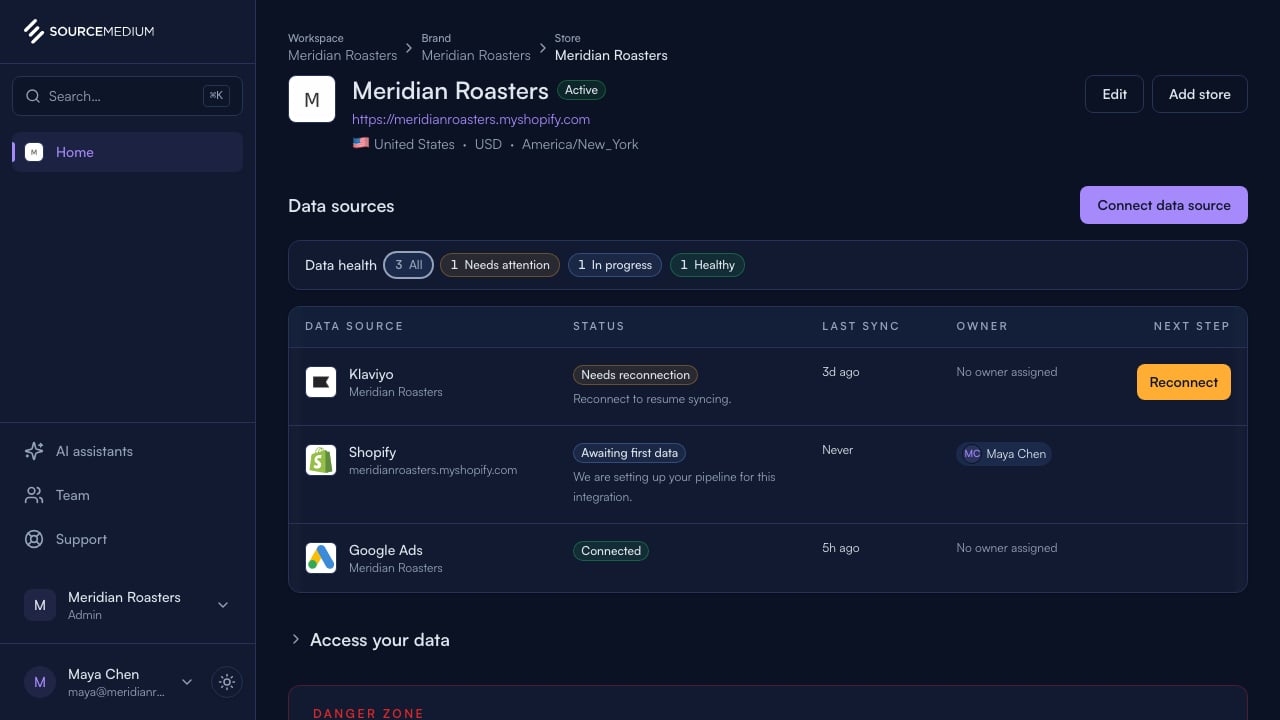Click the Add store button
Image resolution: width=1280 pixels, height=720 pixels.
pyautogui.click(x=1200, y=94)
